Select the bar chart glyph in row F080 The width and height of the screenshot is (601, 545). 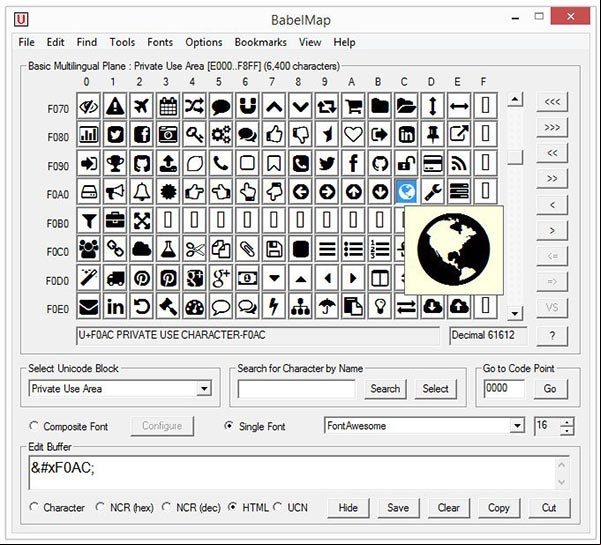[x=89, y=134]
